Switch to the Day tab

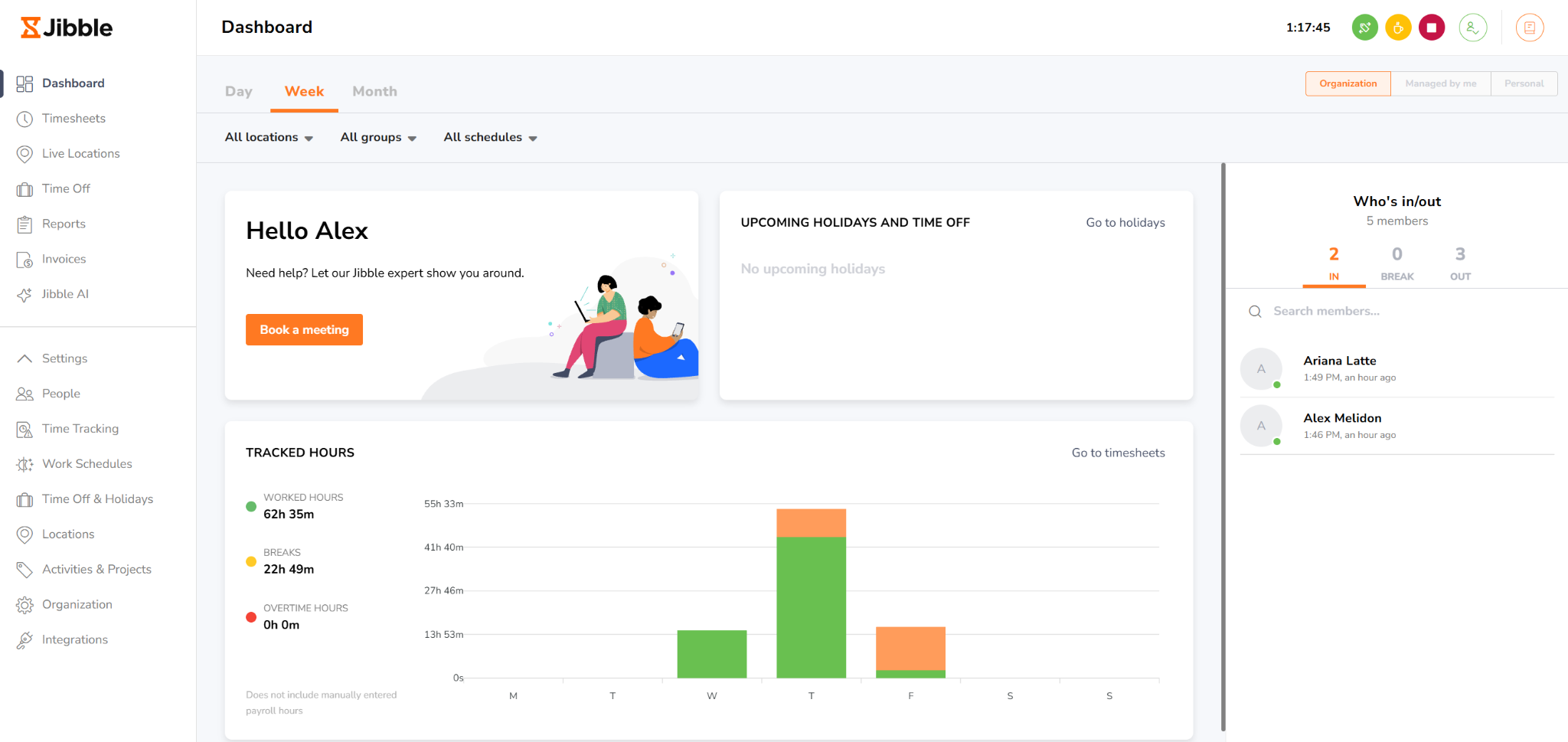tap(239, 91)
